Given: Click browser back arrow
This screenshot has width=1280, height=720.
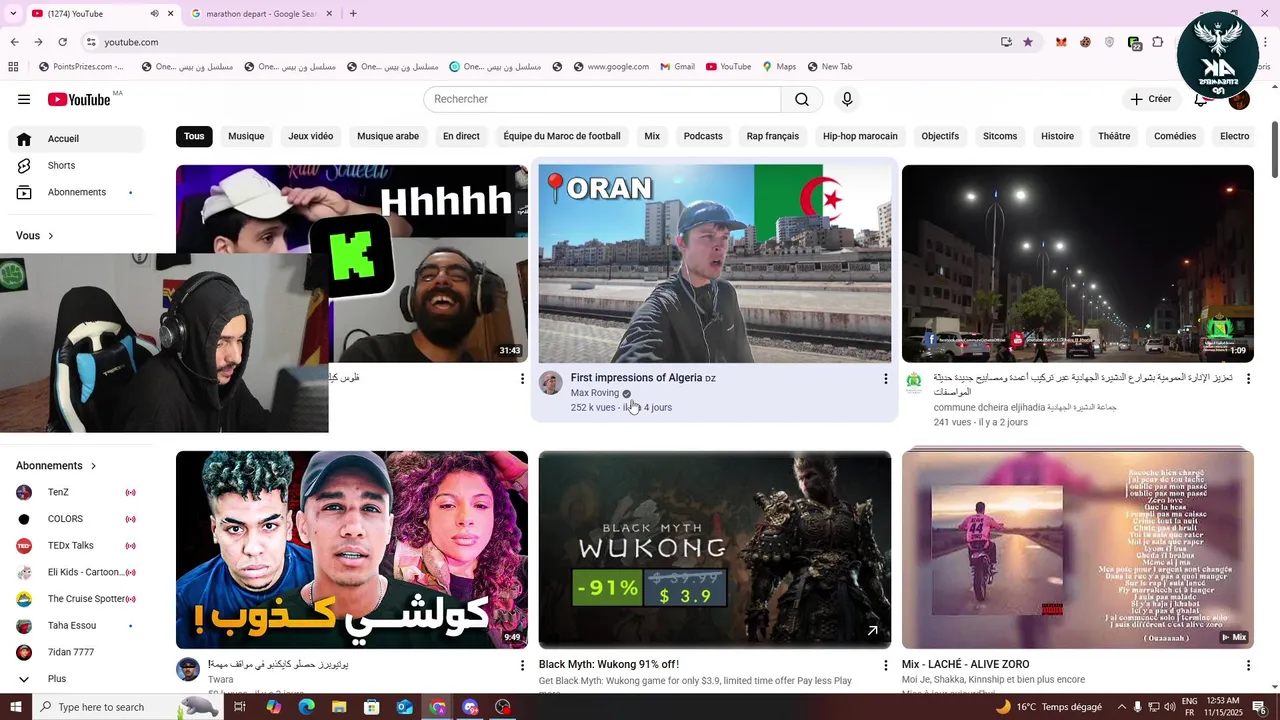Looking at the screenshot, I should (x=14, y=42).
